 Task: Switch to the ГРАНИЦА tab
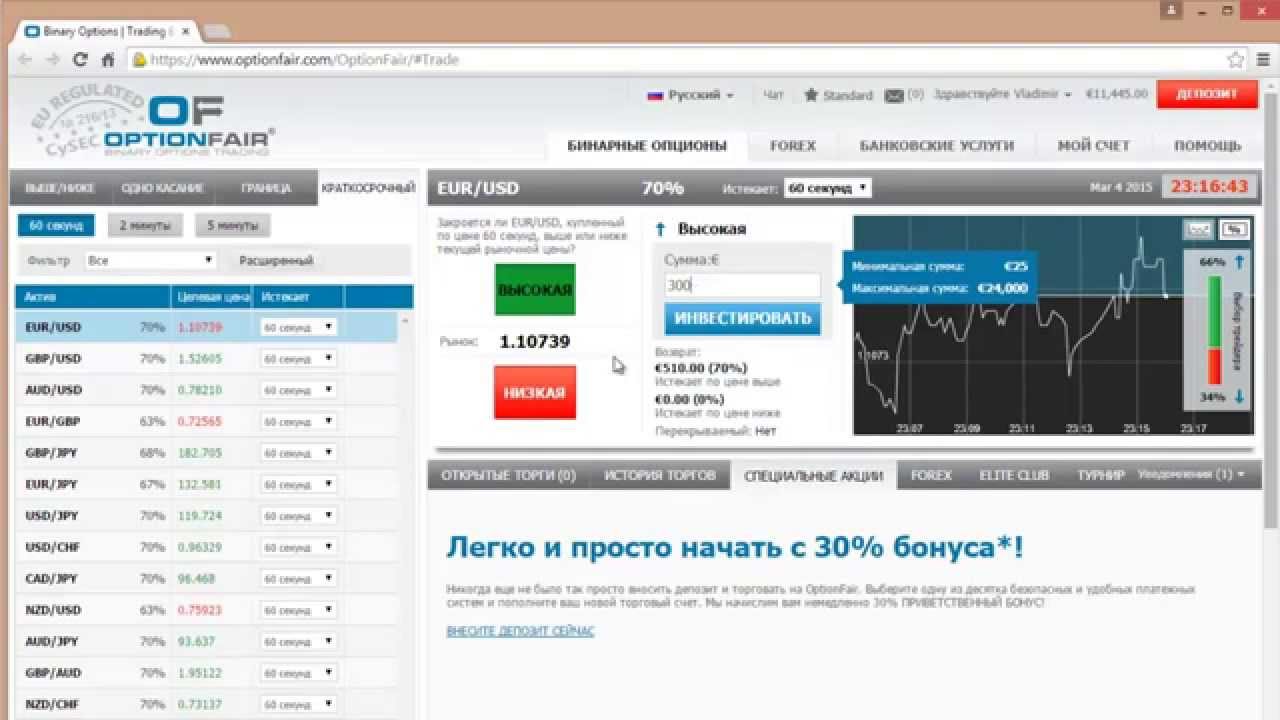pyautogui.click(x=266, y=188)
